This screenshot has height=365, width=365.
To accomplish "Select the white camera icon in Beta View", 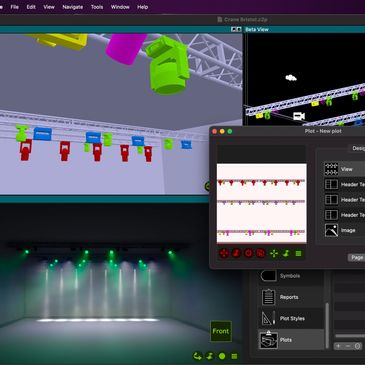I will point(299,116).
